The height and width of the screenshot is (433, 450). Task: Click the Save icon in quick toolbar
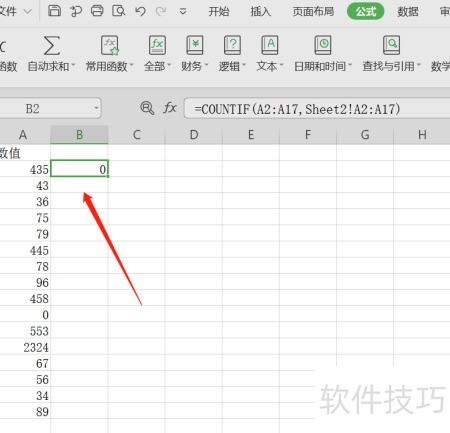54,11
